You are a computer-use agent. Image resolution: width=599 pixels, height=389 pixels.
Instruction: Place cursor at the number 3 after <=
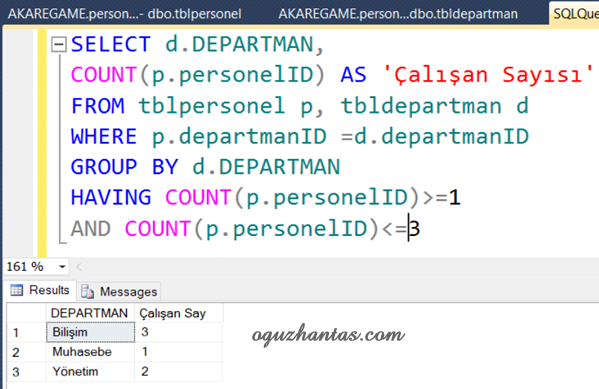(414, 229)
